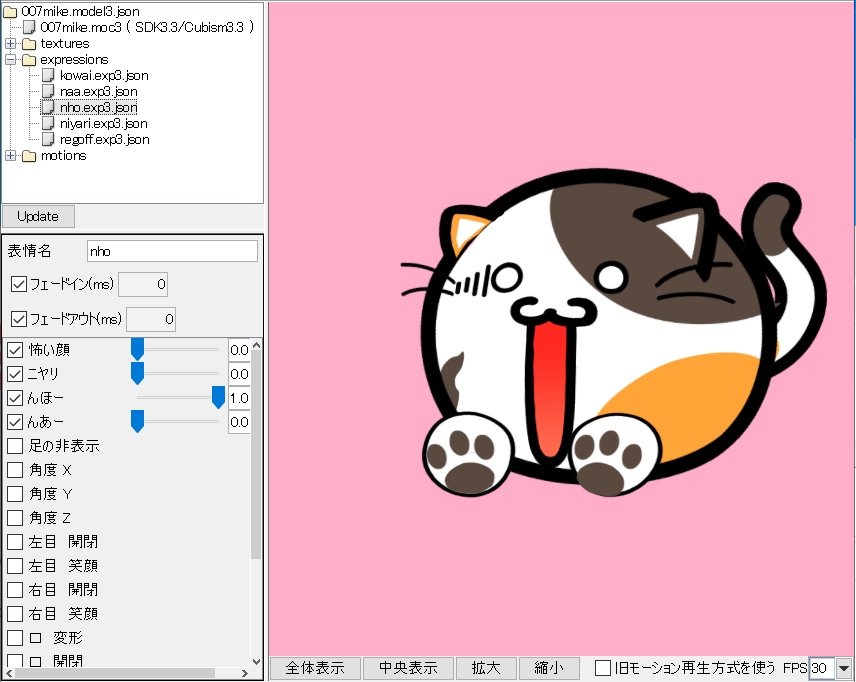This screenshot has width=856, height=682.
Task: Click the nho.exp3.json file icon
Action: pos(48,107)
